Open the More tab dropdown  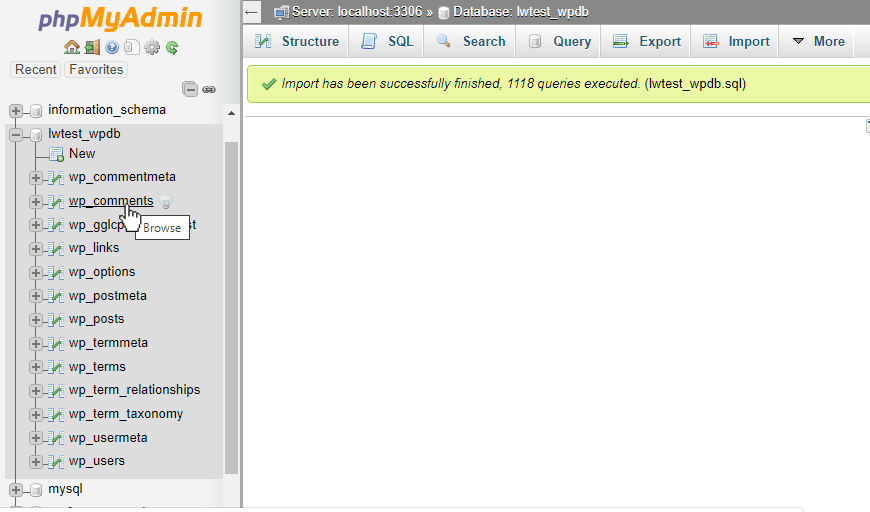[818, 41]
